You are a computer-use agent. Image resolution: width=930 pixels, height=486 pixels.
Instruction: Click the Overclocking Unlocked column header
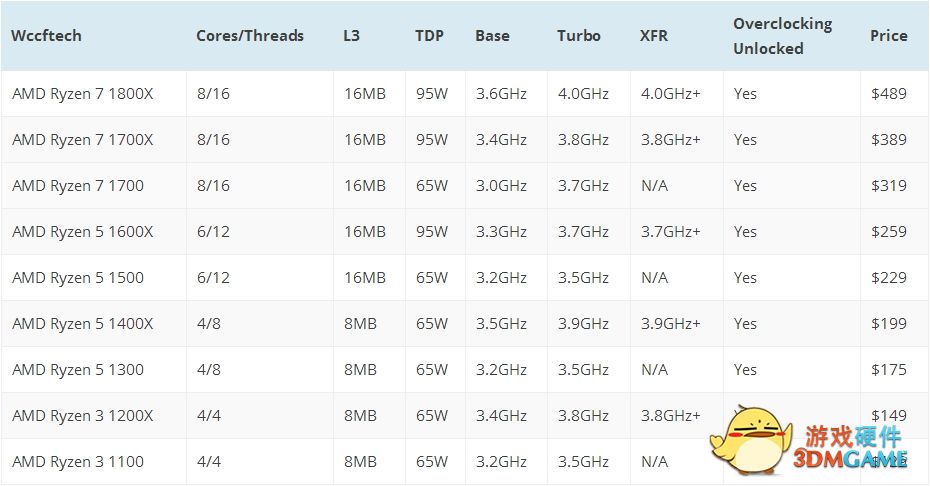coord(782,36)
